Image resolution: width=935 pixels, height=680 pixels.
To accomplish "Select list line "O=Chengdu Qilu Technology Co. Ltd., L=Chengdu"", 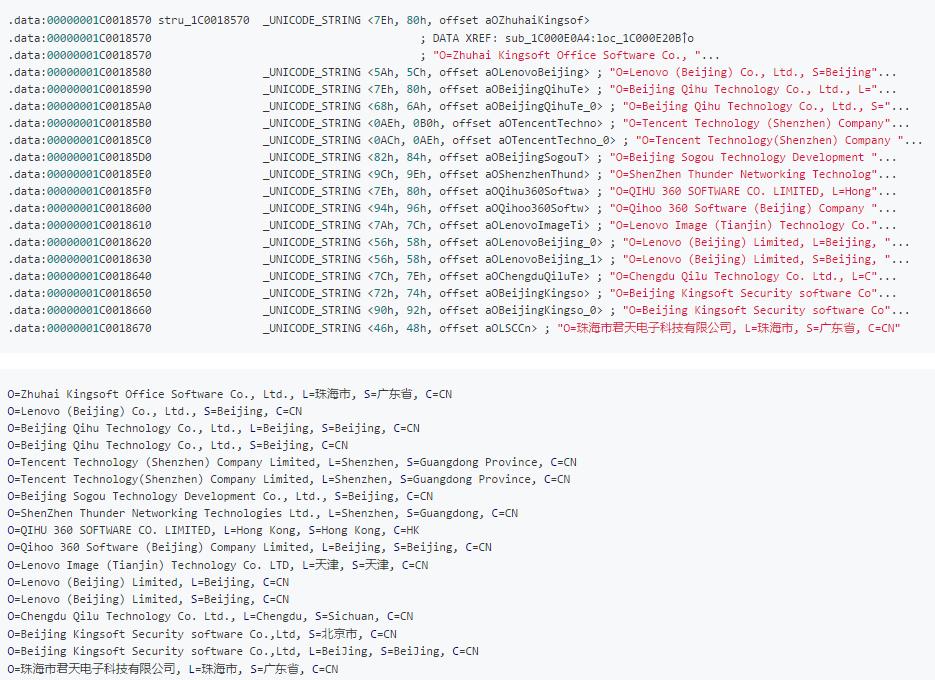I will pyautogui.click(x=210, y=616).
